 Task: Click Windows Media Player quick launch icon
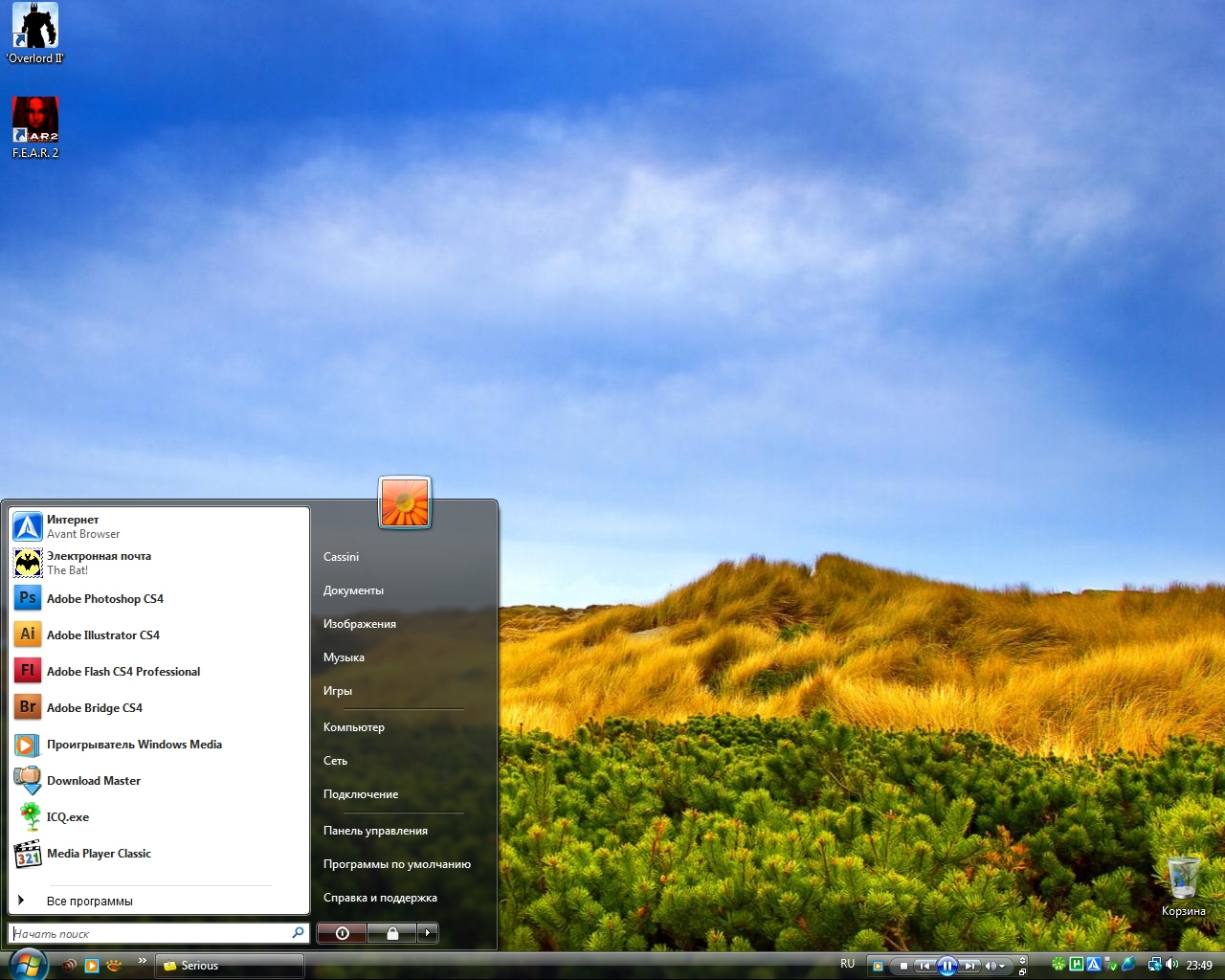pyautogui.click(x=92, y=966)
